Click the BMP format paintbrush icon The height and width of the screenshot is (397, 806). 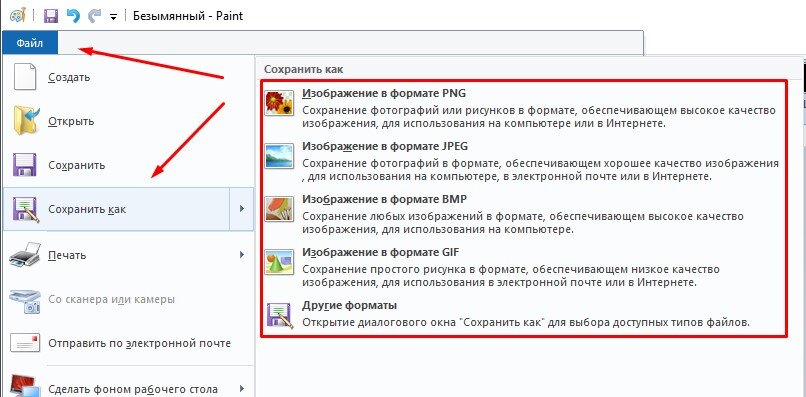pyautogui.click(x=279, y=209)
